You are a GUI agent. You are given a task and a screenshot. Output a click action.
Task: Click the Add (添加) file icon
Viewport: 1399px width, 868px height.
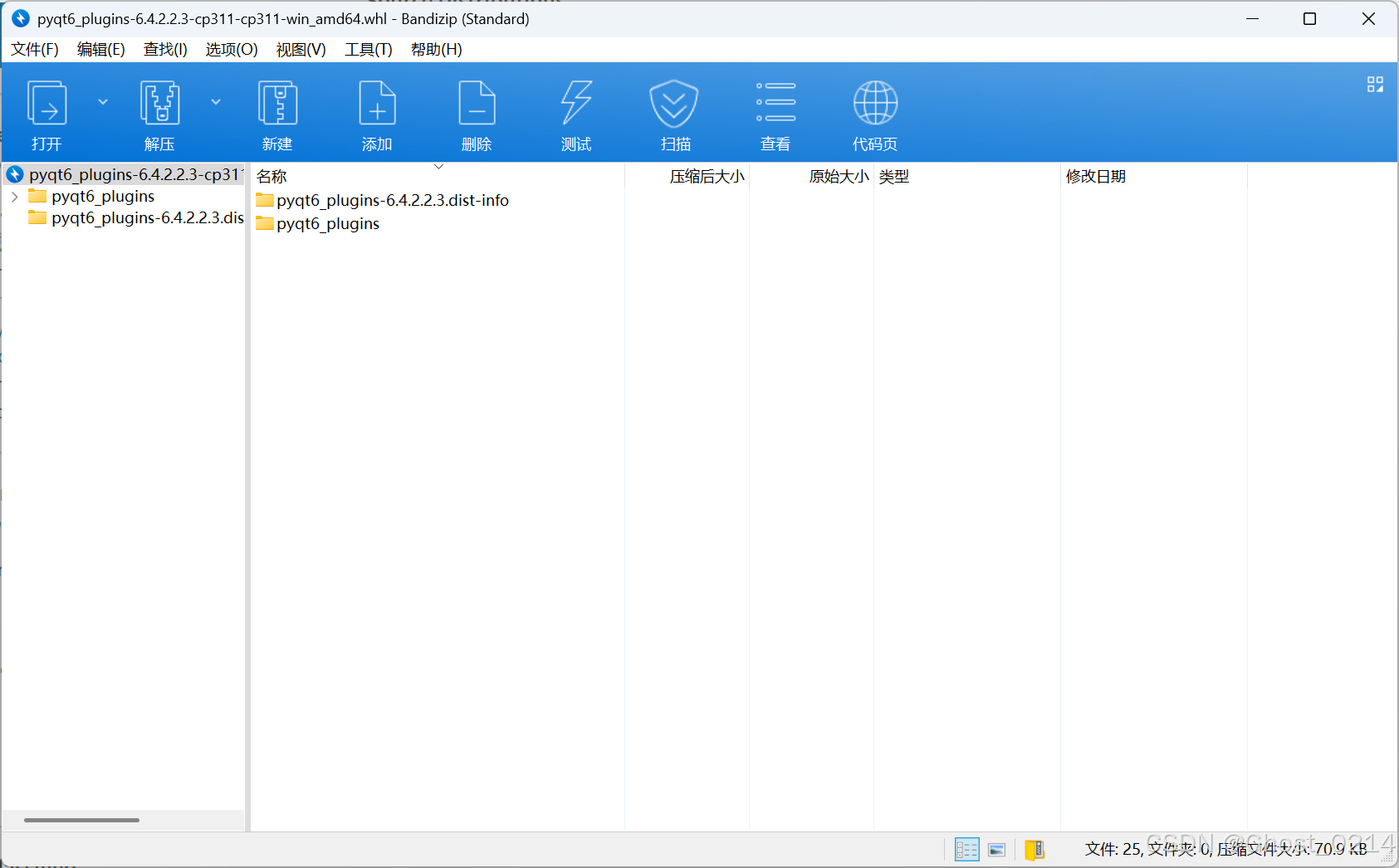pos(377,103)
